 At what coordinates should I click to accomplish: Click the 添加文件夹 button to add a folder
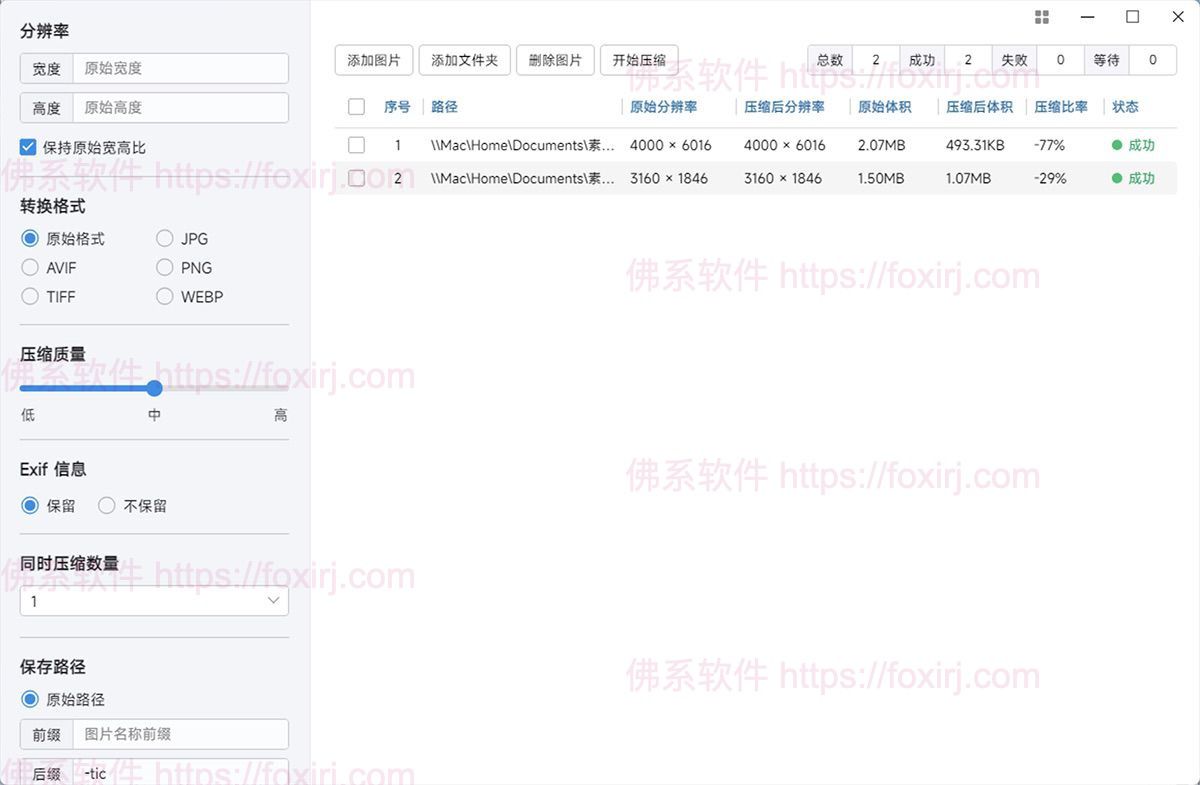(x=464, y=59)
